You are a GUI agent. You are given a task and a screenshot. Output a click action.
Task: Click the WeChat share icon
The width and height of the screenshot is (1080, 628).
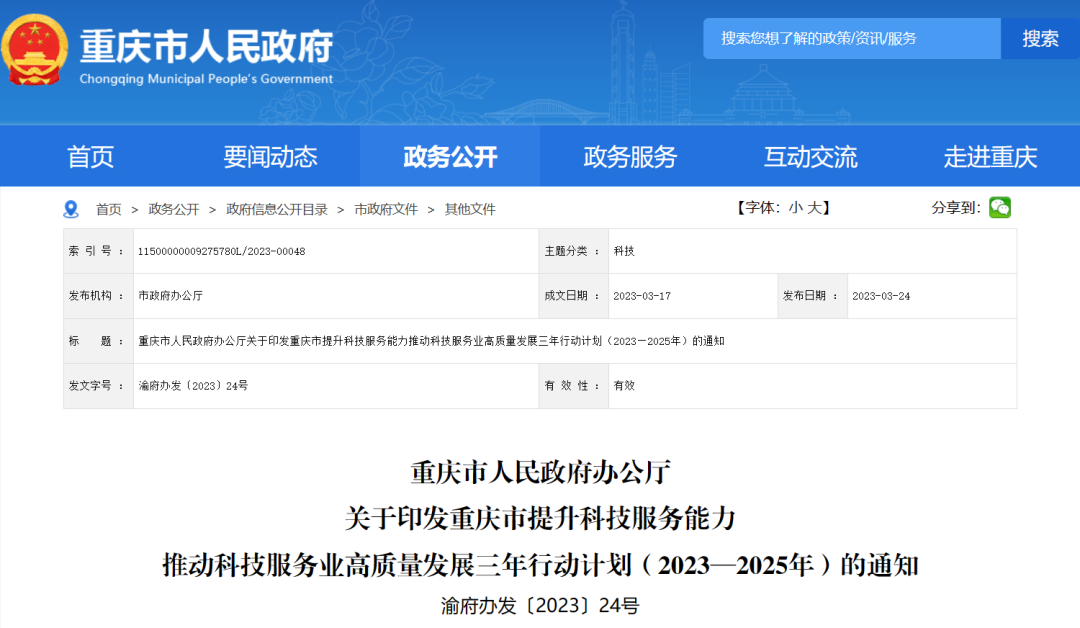(x=999, y=208)
